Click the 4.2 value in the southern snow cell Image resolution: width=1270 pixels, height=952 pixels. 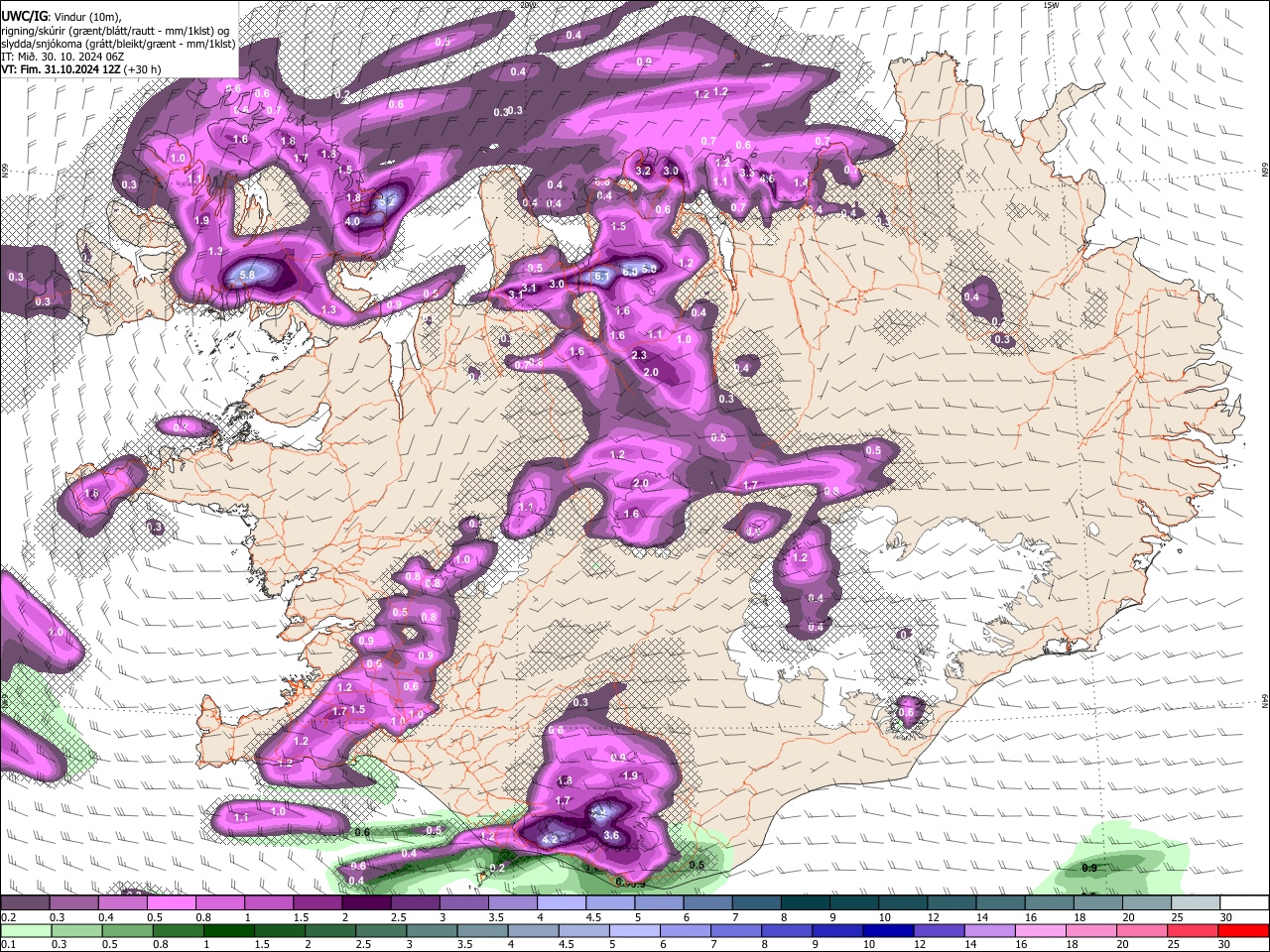click(x=550, y=840)
